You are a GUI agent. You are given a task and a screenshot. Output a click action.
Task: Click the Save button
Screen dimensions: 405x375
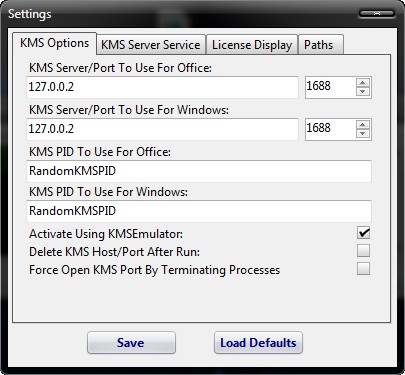click(x=131, y=343)
